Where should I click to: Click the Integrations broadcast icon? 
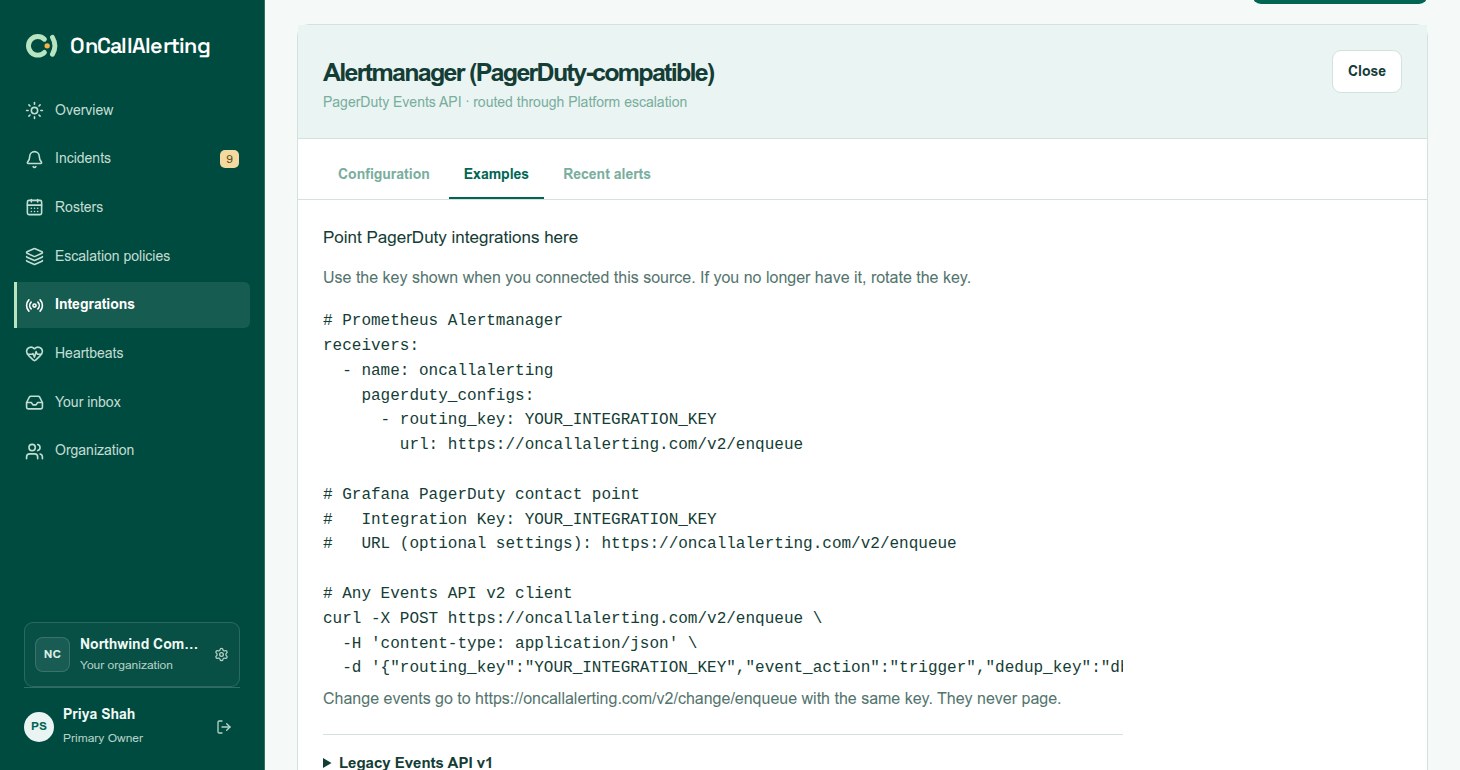click(35, 305)
